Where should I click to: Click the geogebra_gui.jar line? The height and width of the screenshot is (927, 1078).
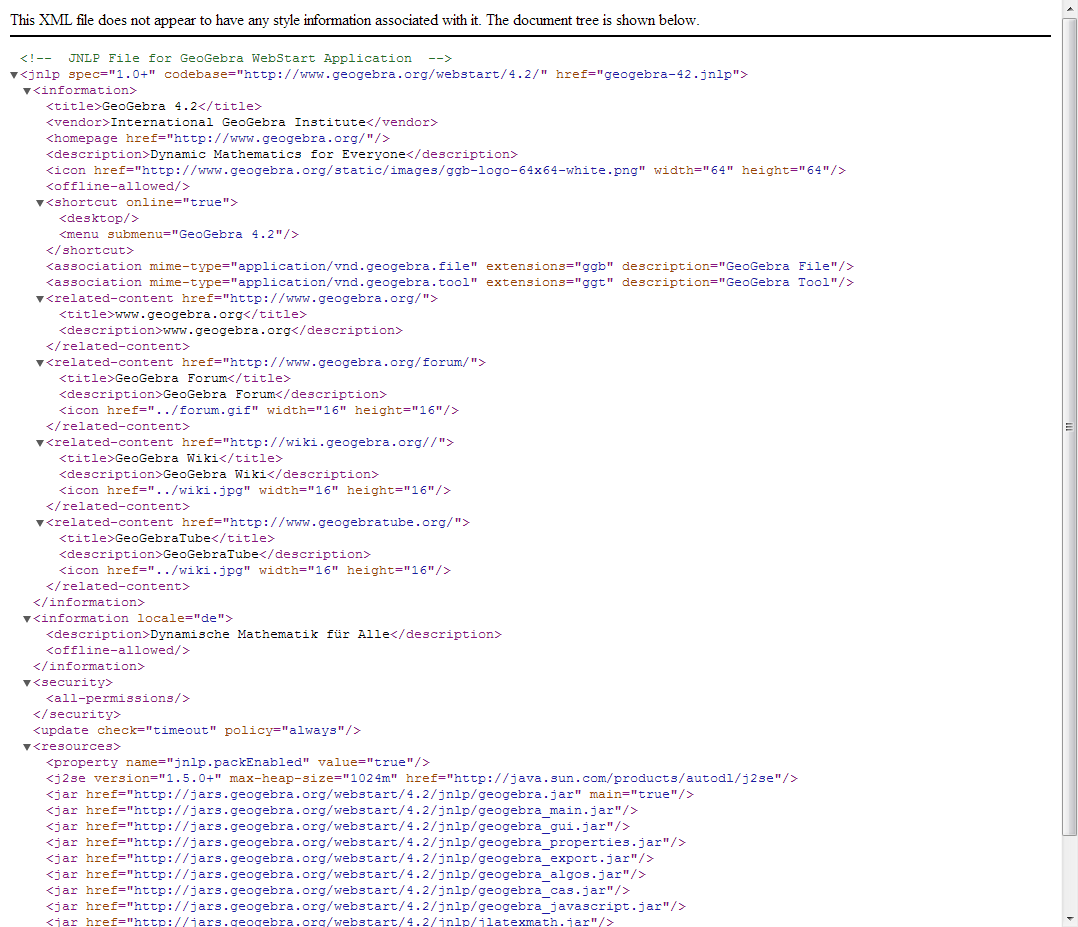[x=338, y=827]
